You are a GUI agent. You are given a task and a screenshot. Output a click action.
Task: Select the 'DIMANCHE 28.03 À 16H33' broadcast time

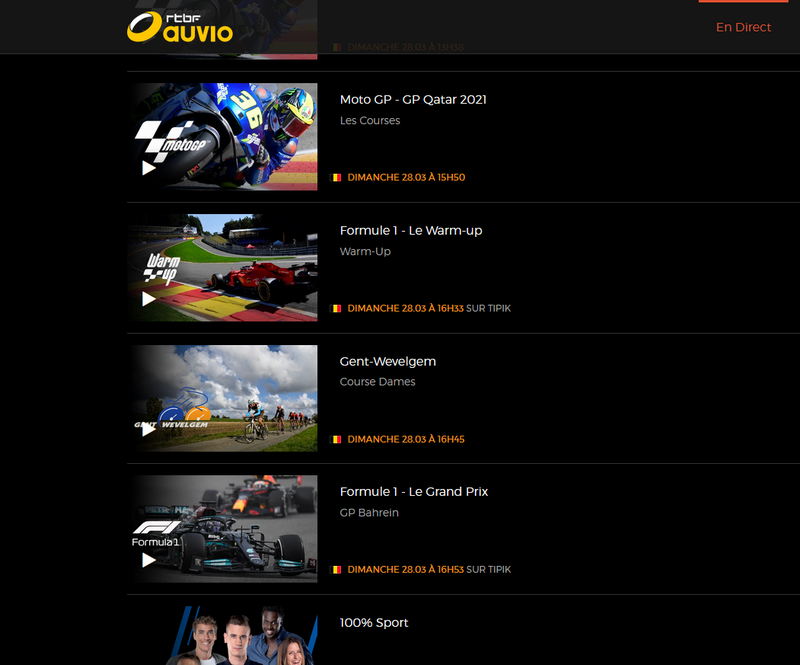(406, 308)
